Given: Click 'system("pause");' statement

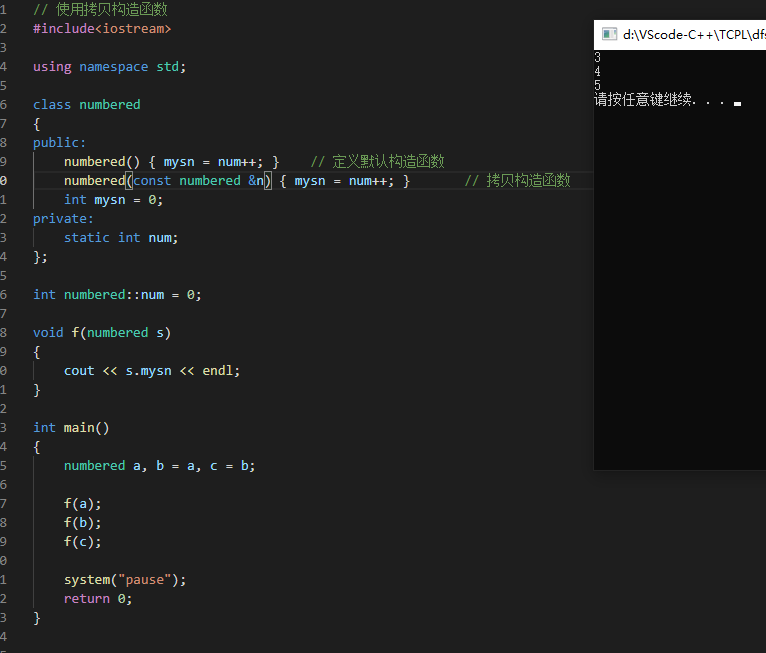Looking at the screenshot, I should point(125,580).
